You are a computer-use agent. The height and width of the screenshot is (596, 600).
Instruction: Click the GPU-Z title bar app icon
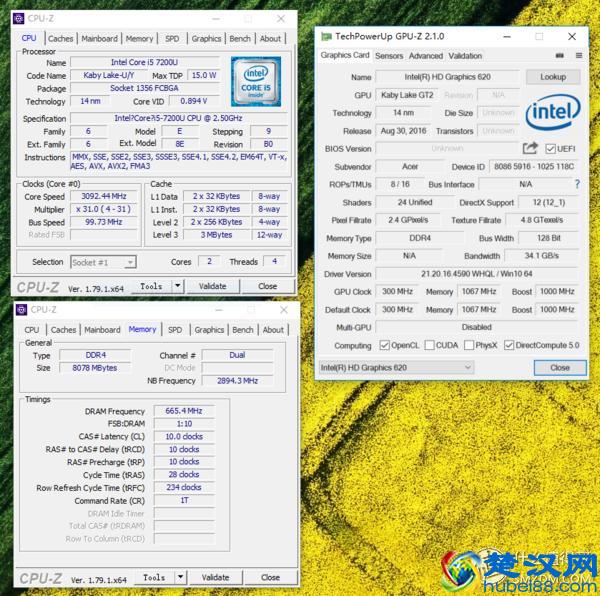point(325,36)
